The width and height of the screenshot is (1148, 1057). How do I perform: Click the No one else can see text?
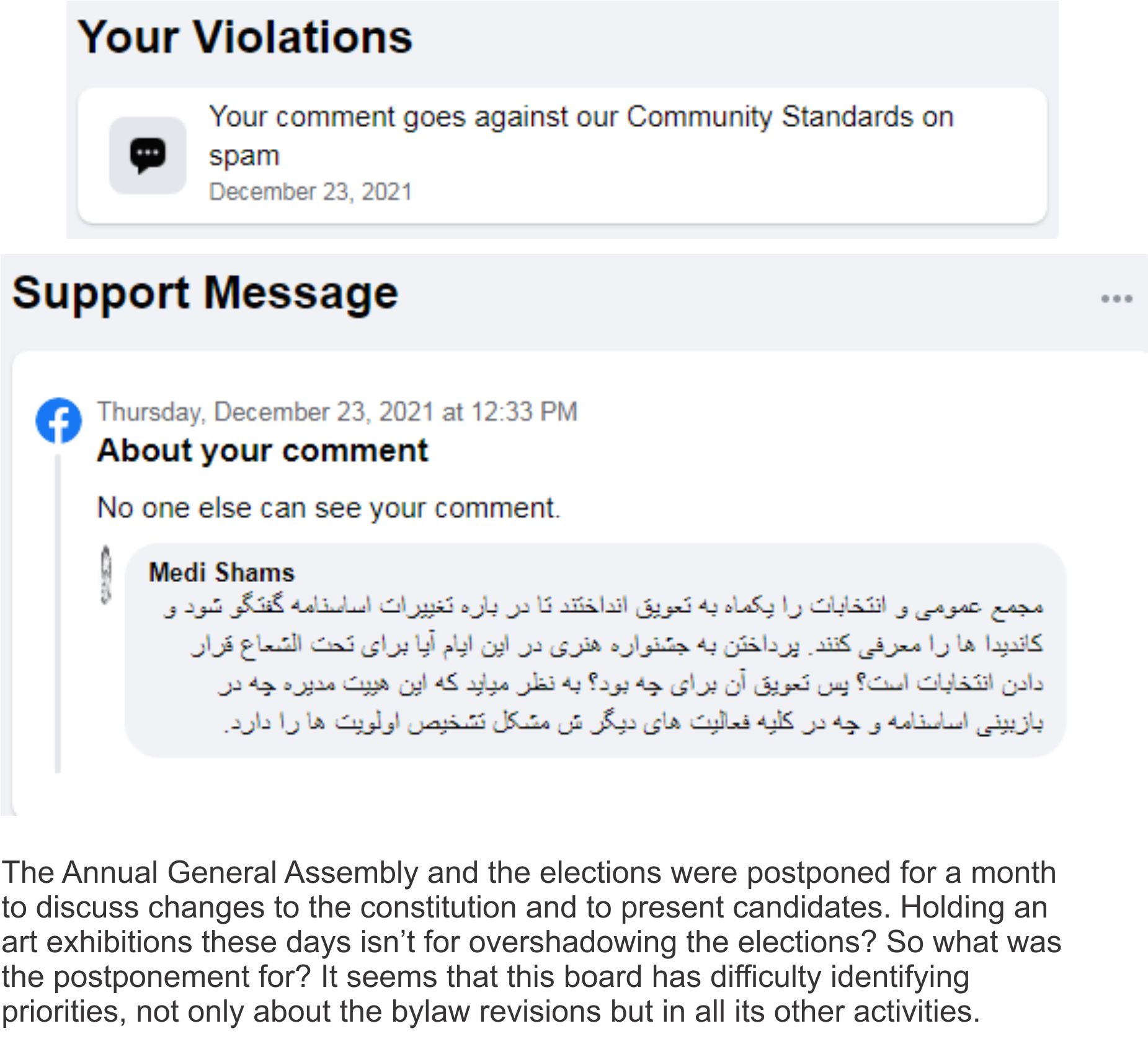point(329,508)
